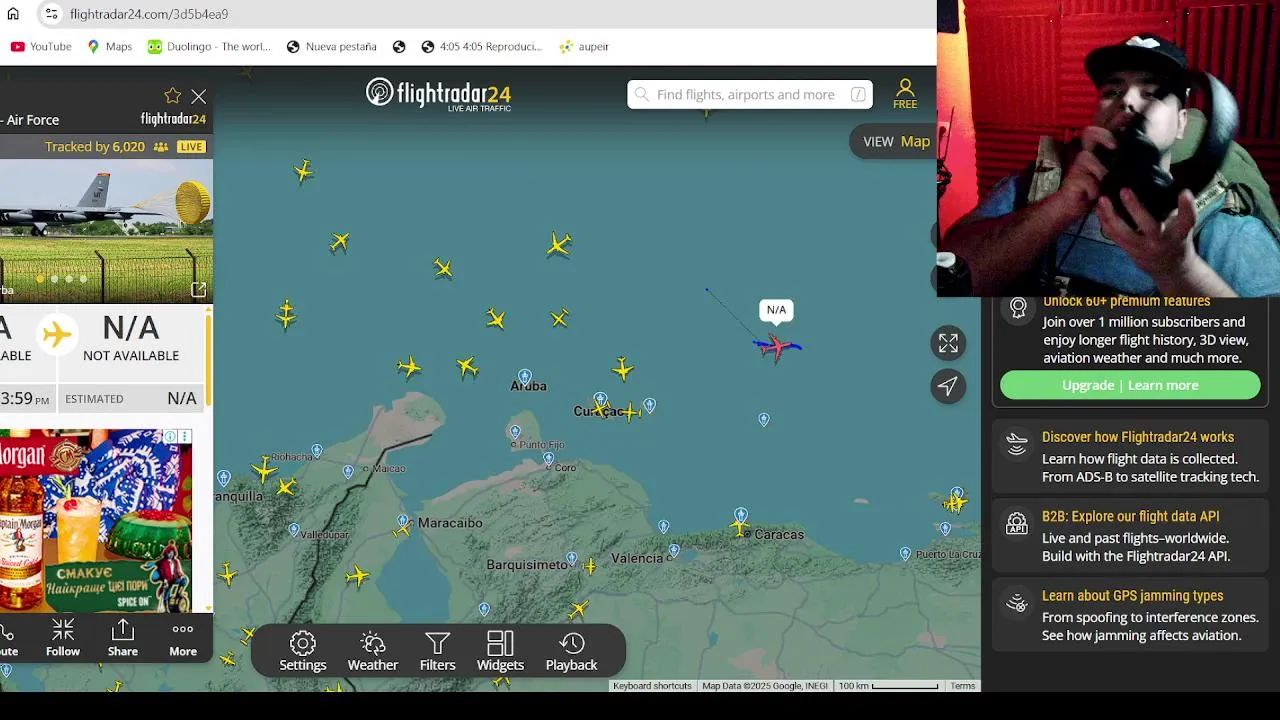Click the Caracas airport pin
Viewport: 1280px width, 720px height.
741,514
